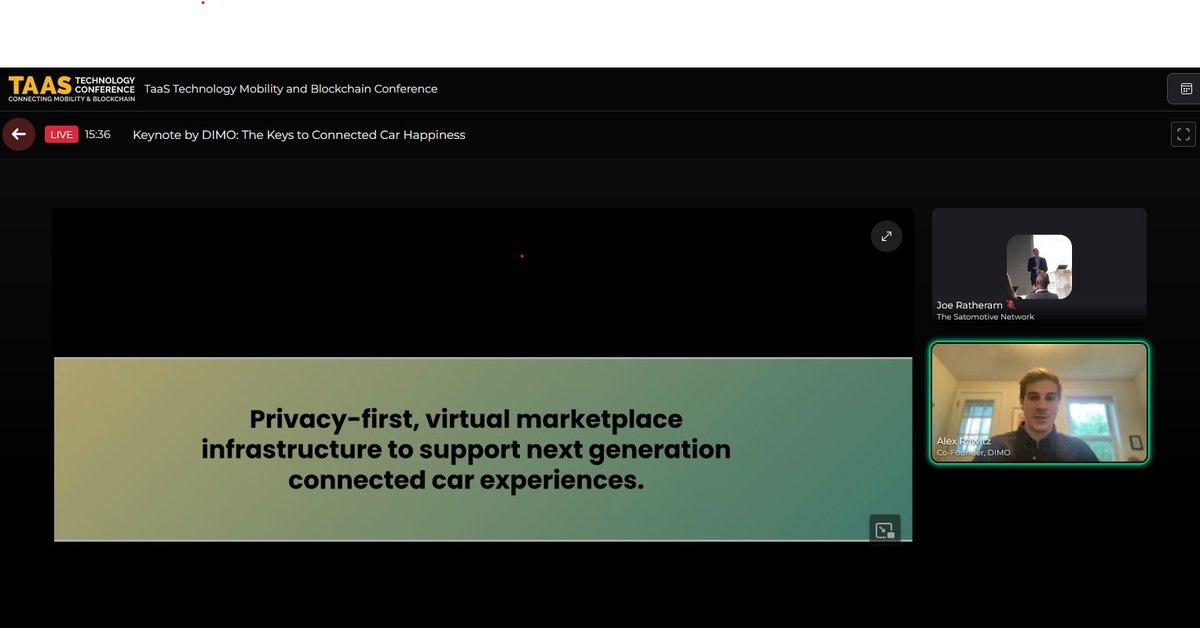
Task: Select Joe Ratheram's video tile
Action: pos(1039,267)
